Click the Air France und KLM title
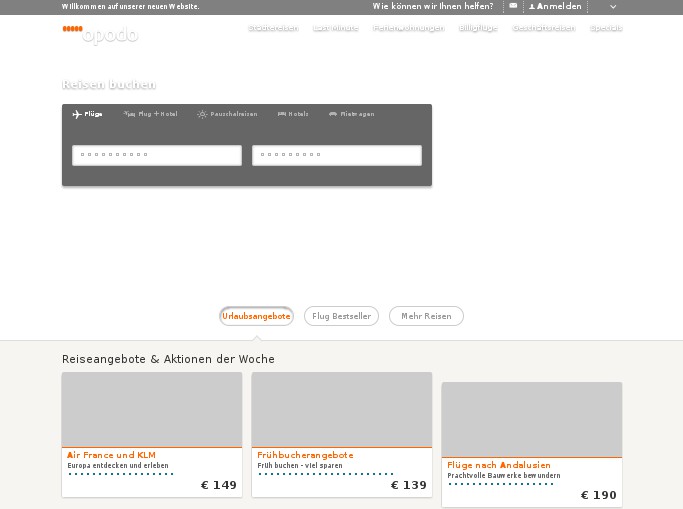683x509 pixels. click(111, 455)
